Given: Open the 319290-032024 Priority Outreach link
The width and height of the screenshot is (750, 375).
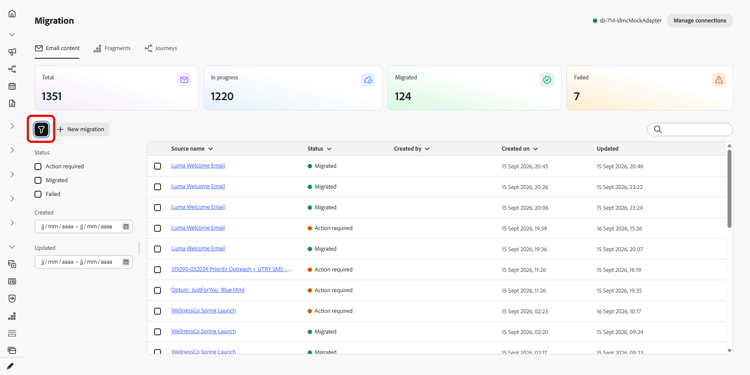Looking at the screenshot, I should coord(232,269).
